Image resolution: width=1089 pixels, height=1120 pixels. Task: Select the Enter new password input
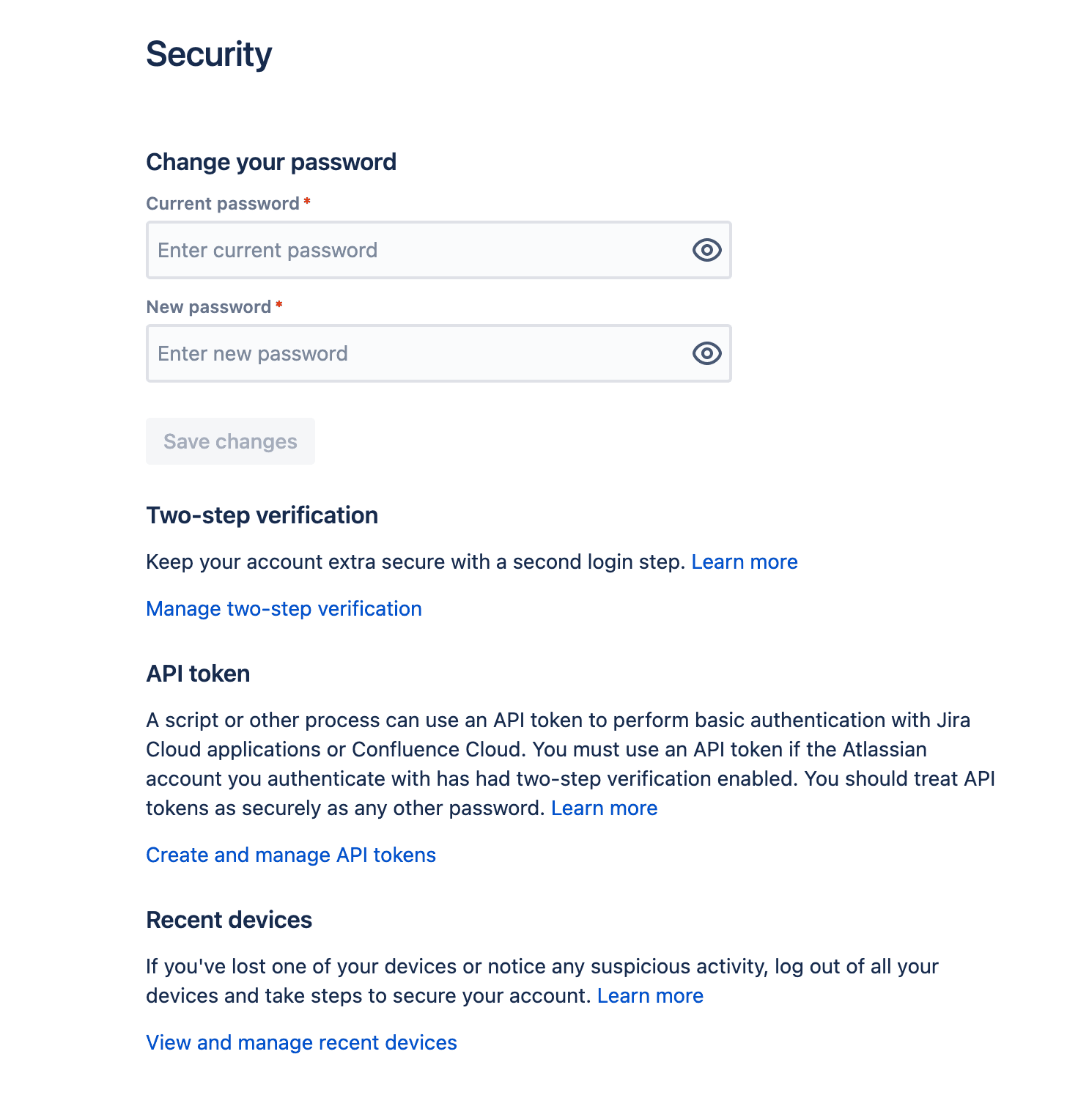(439, 353)
